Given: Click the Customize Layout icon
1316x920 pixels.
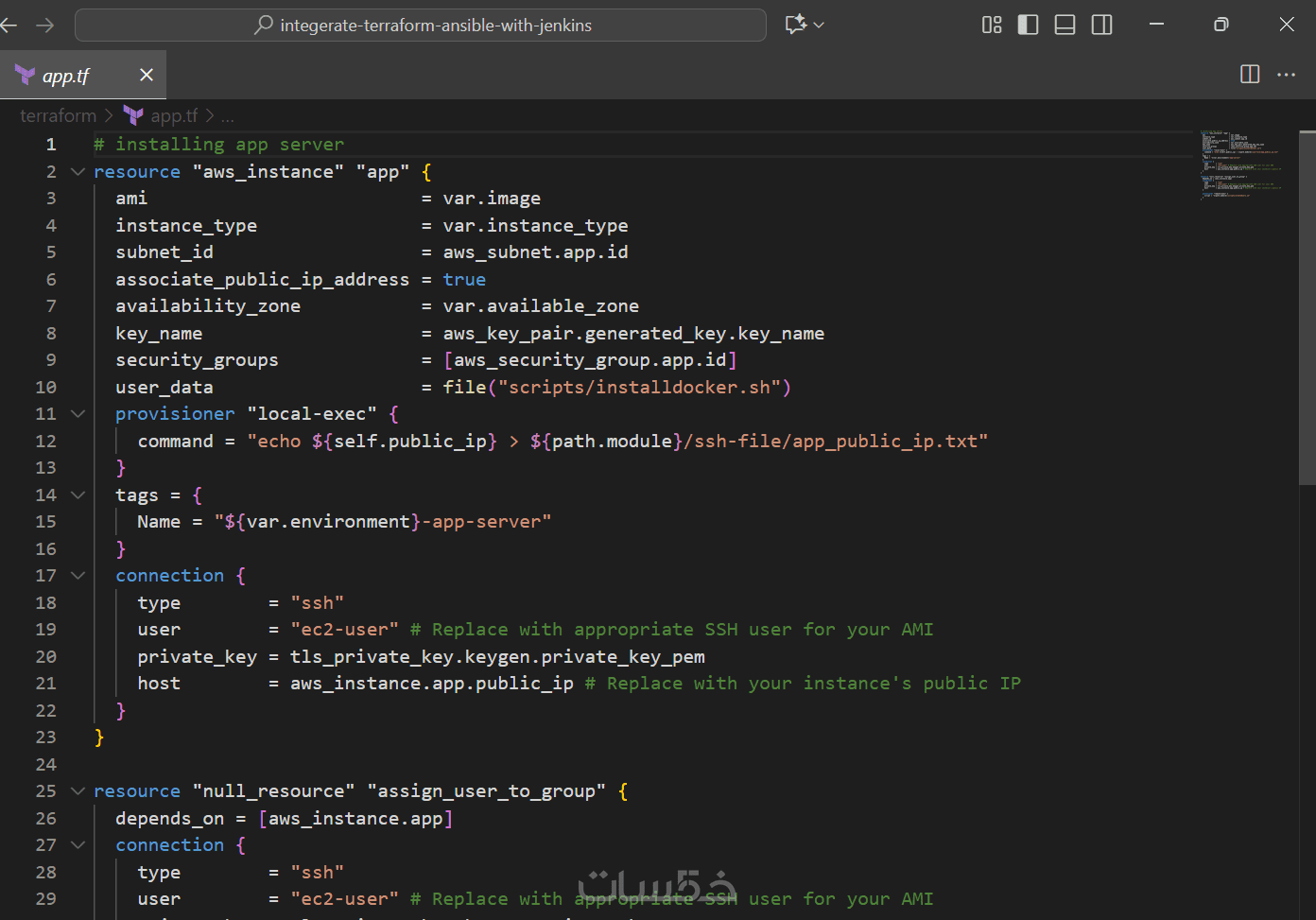Looking at the screenshot, I should point(992,25).
